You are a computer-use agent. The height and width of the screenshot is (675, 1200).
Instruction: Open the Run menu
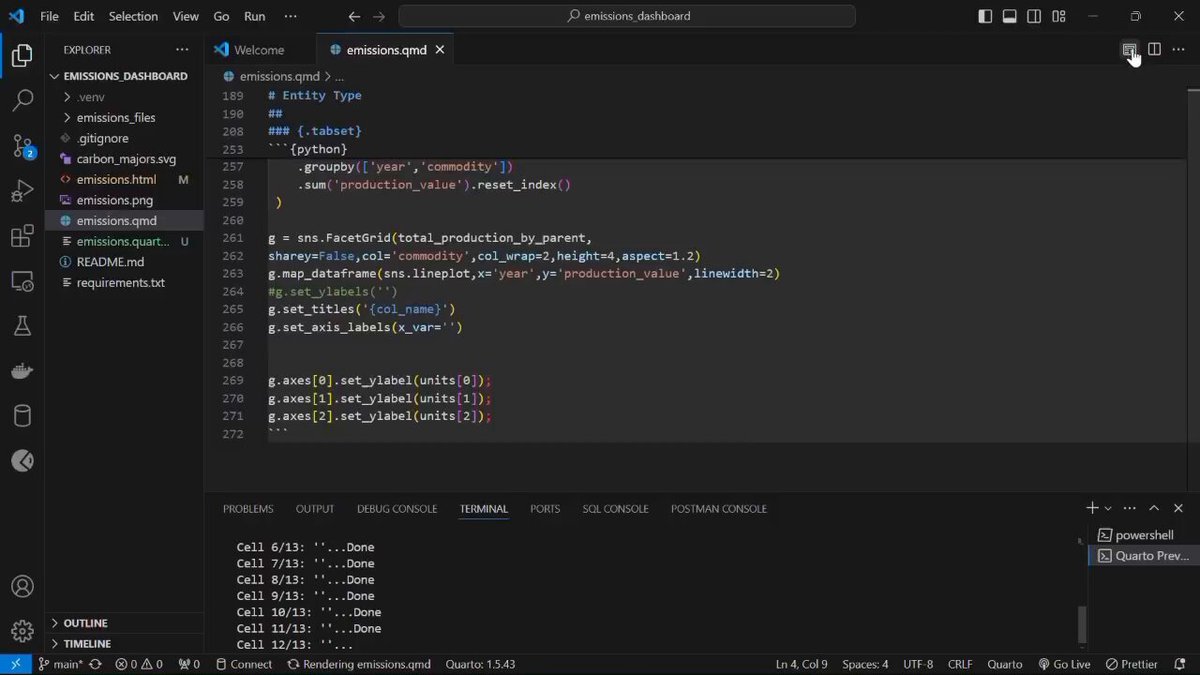255,16
